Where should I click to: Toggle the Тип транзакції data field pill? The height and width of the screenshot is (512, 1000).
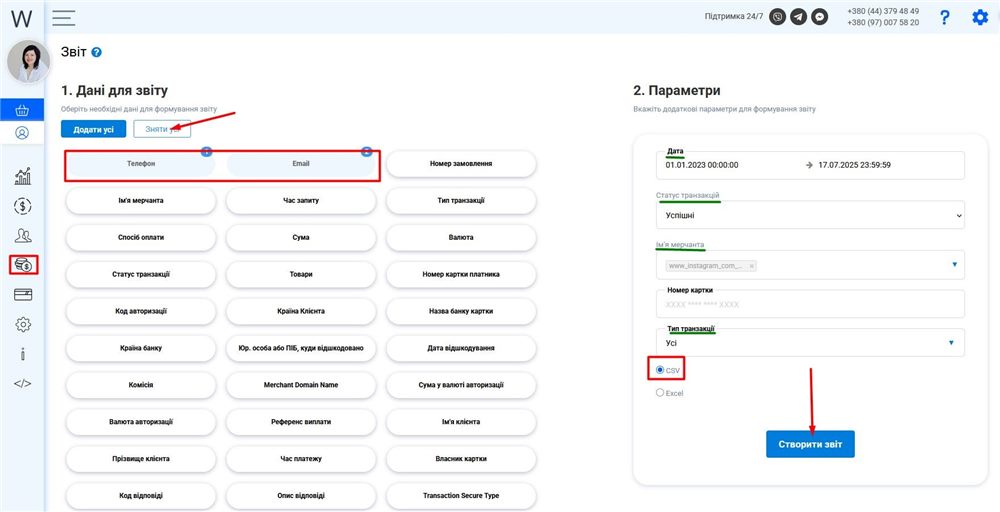[461, 200]
